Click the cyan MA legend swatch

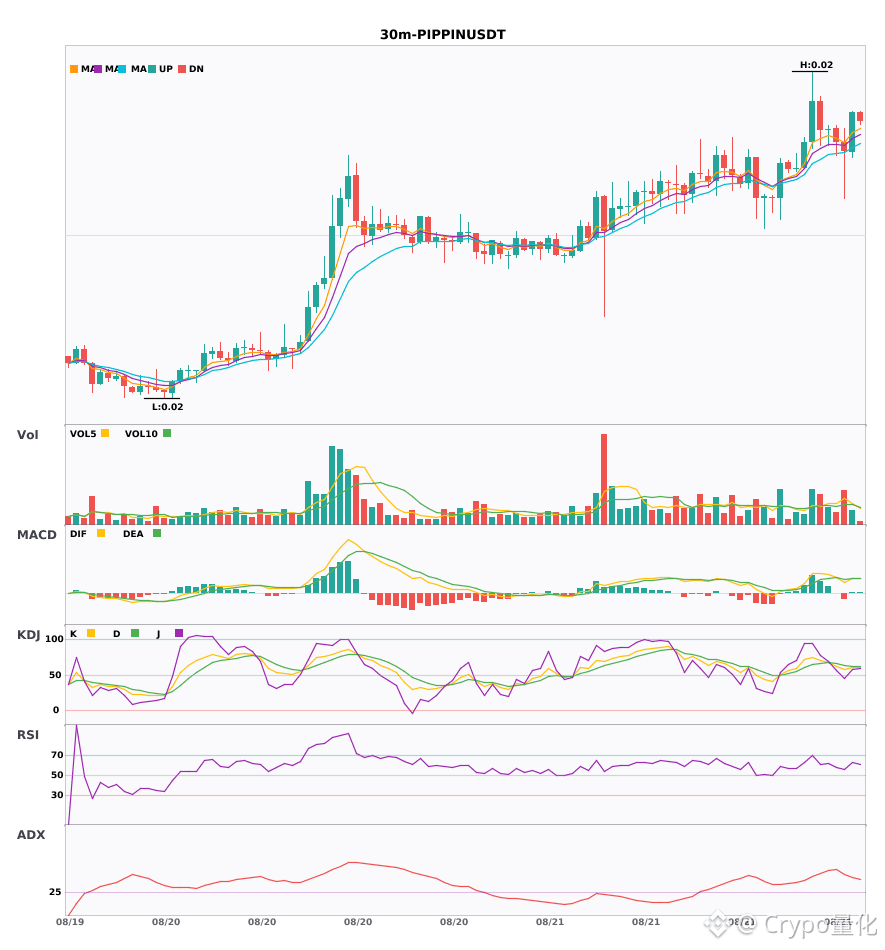coord(122,69)
